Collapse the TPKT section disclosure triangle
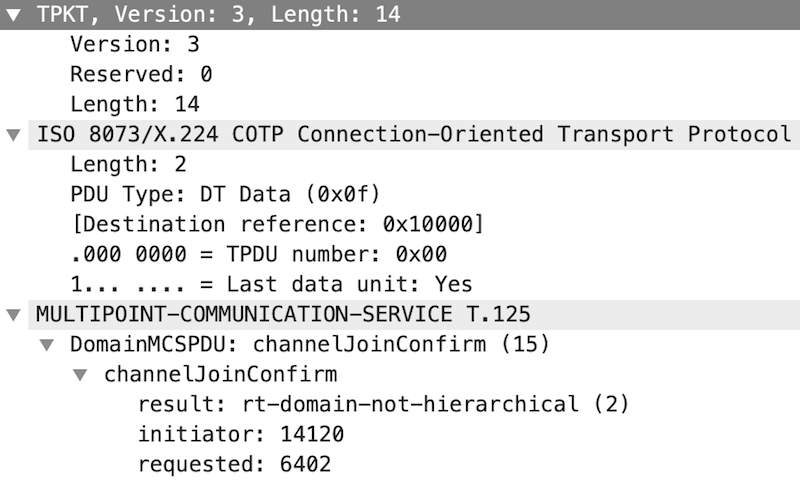The height and width of the screenshot is (485, 800). pos(13,16)
